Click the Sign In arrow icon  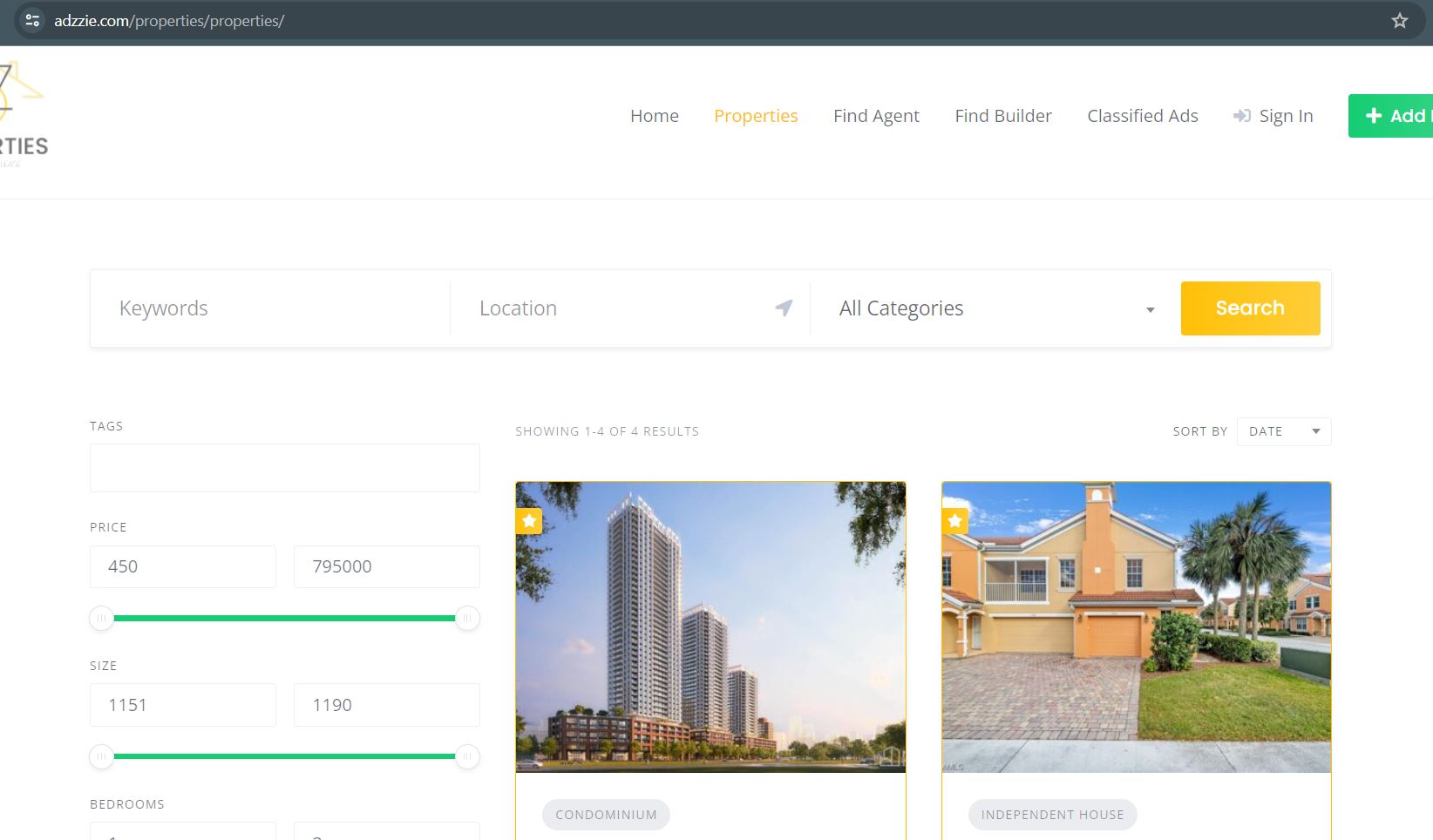click(1241, 116)
